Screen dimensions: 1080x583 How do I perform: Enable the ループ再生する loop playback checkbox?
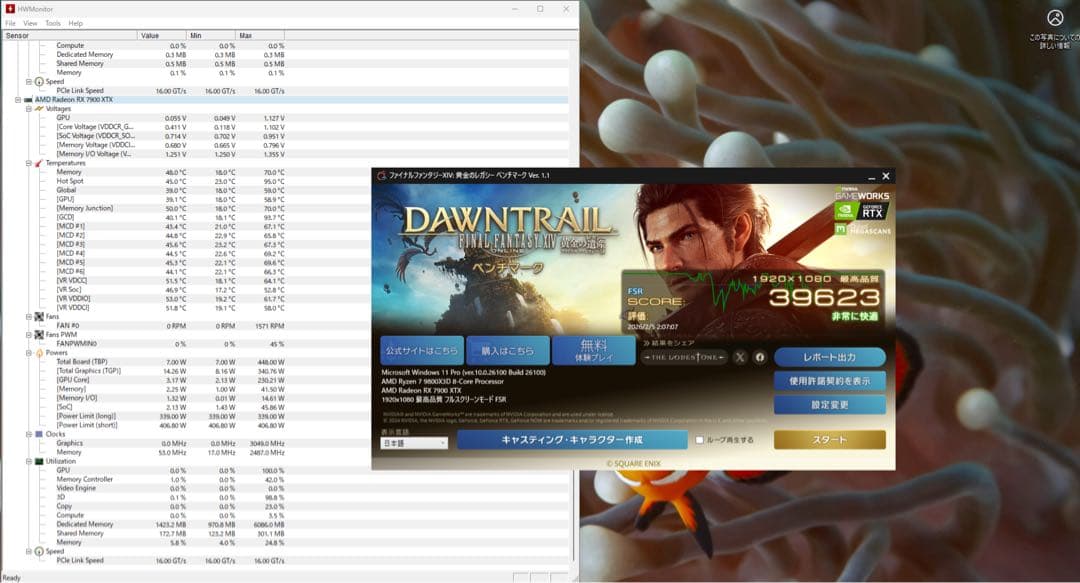tap(700, 439)
